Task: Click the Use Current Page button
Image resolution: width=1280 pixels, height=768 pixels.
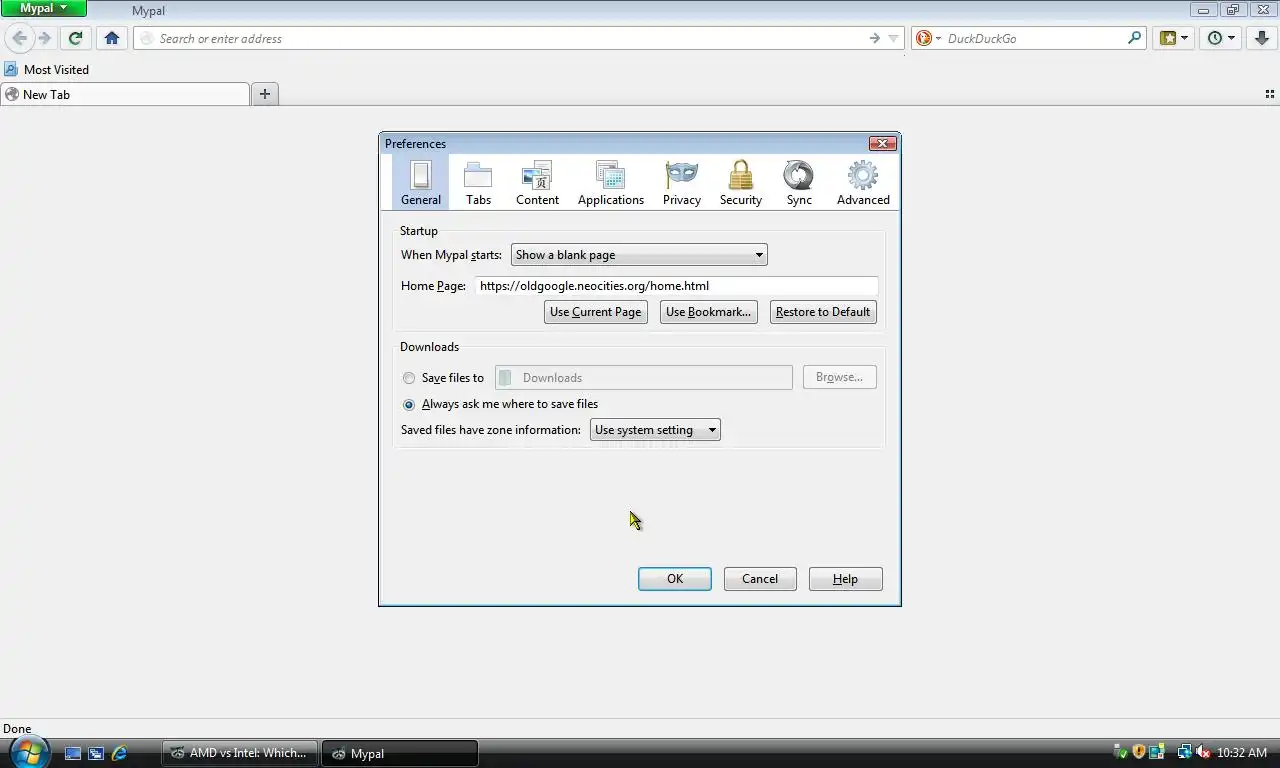Action: [x=595, y=312]
